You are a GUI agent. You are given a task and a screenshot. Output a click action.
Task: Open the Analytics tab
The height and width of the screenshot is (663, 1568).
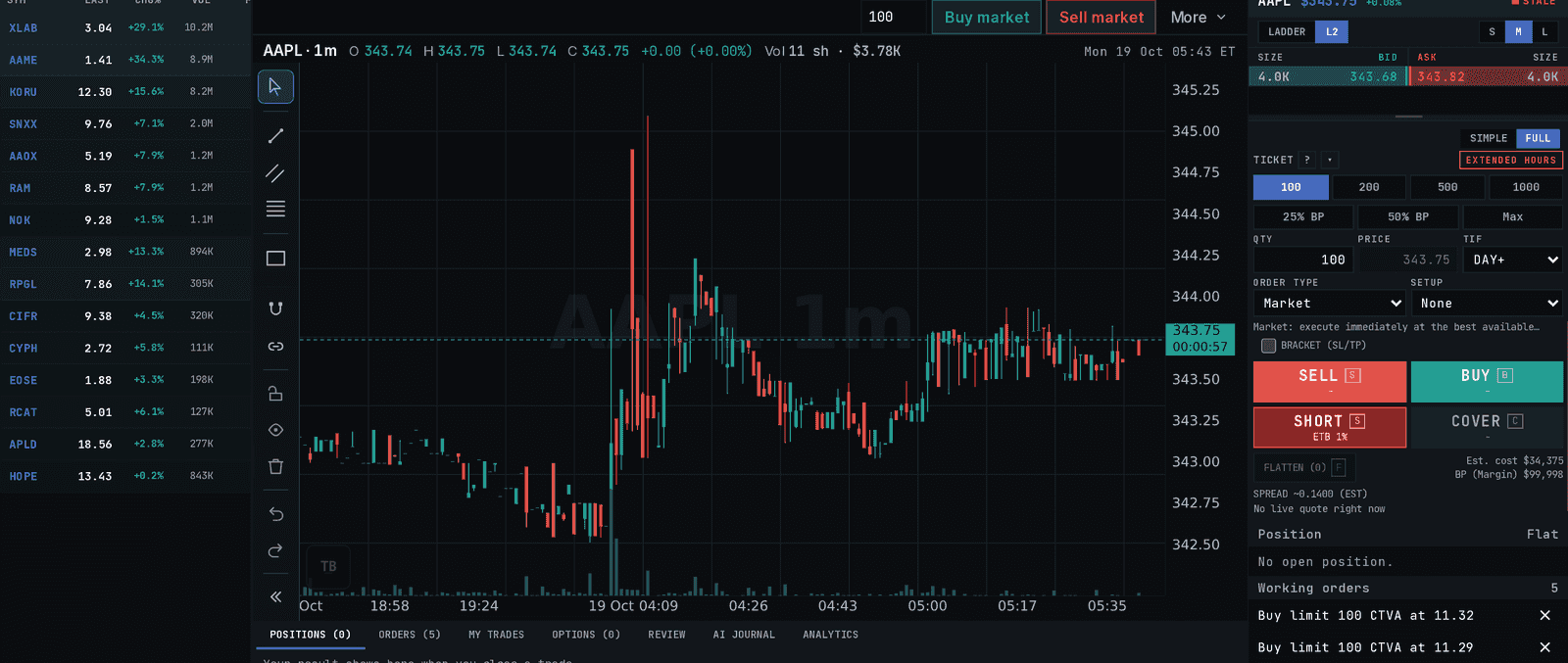830,635
